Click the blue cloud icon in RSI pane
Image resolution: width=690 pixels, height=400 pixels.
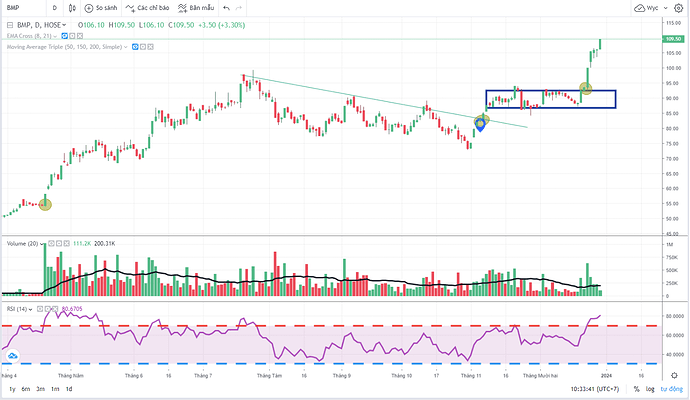coord(12,356)
